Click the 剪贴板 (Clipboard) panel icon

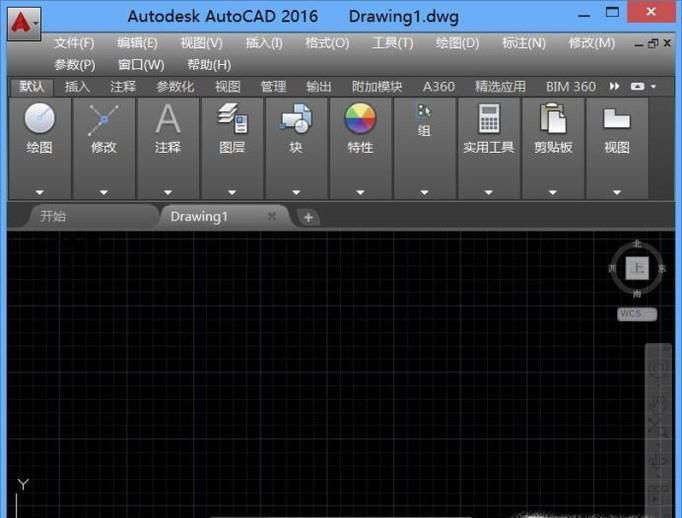[553, 119]
